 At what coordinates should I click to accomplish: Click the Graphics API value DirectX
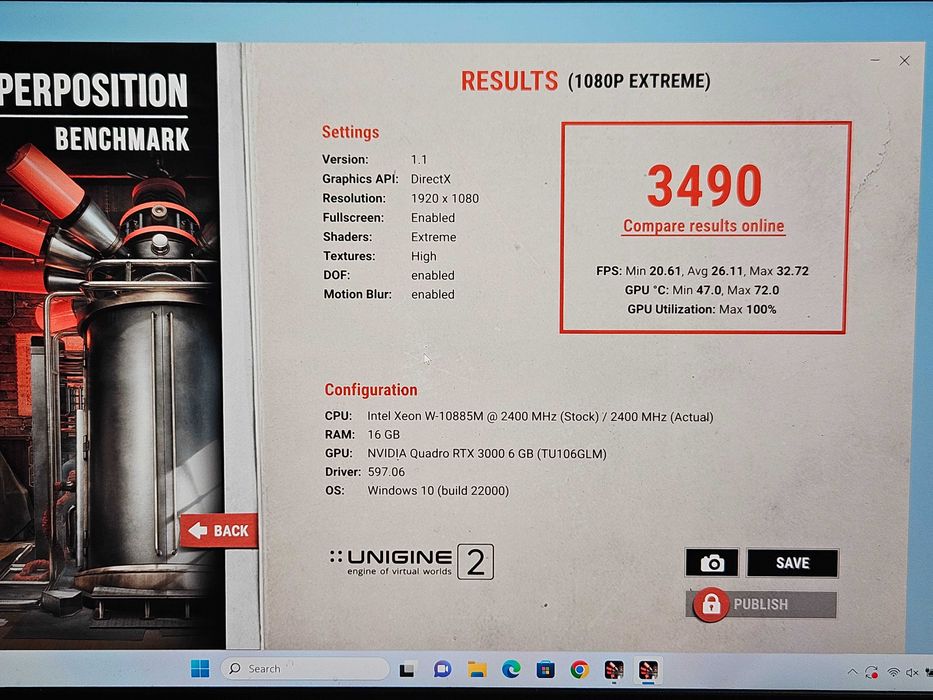pyautogui.click(x=431, y=179)
